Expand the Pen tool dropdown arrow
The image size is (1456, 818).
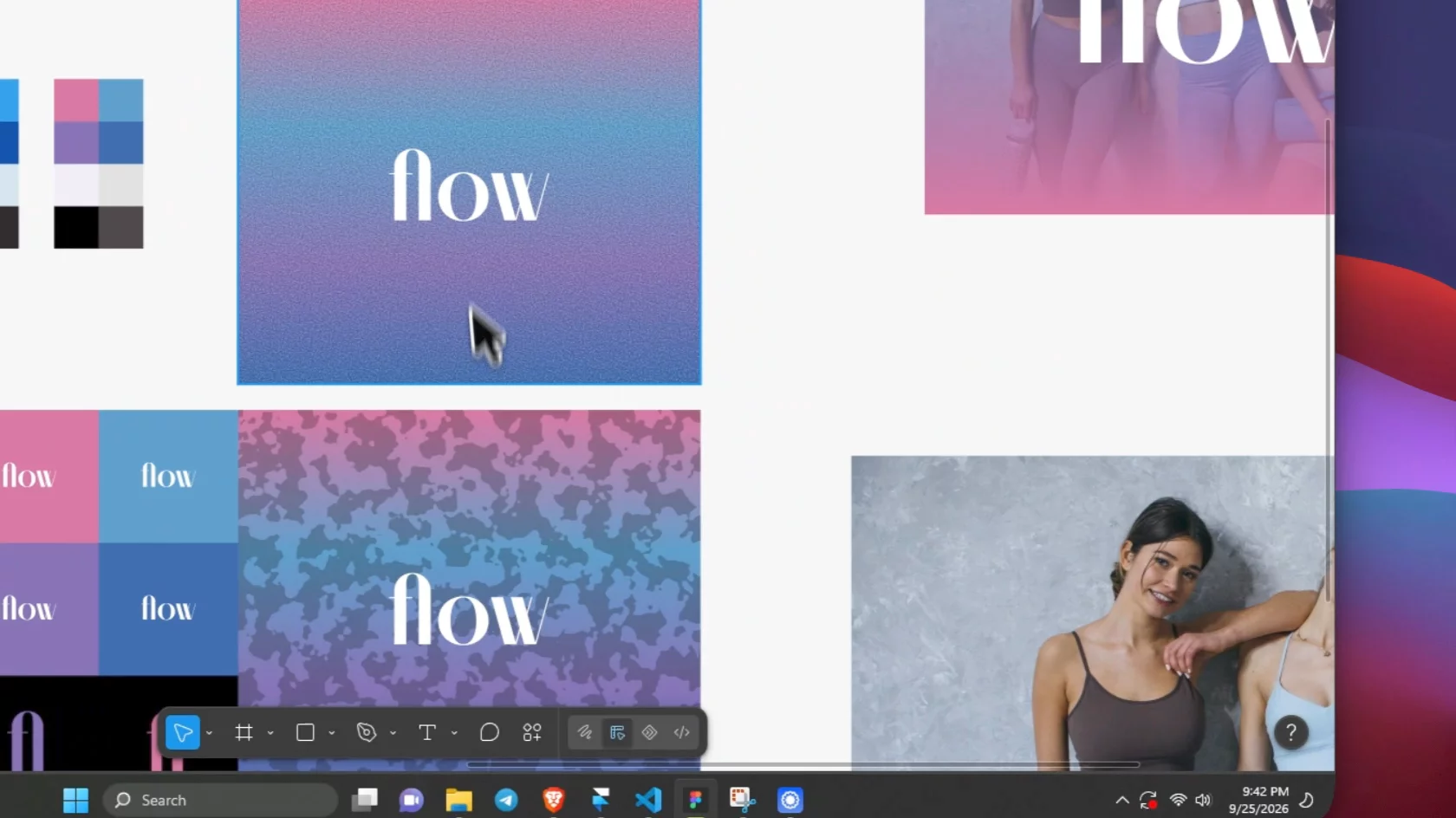[393, 733]
